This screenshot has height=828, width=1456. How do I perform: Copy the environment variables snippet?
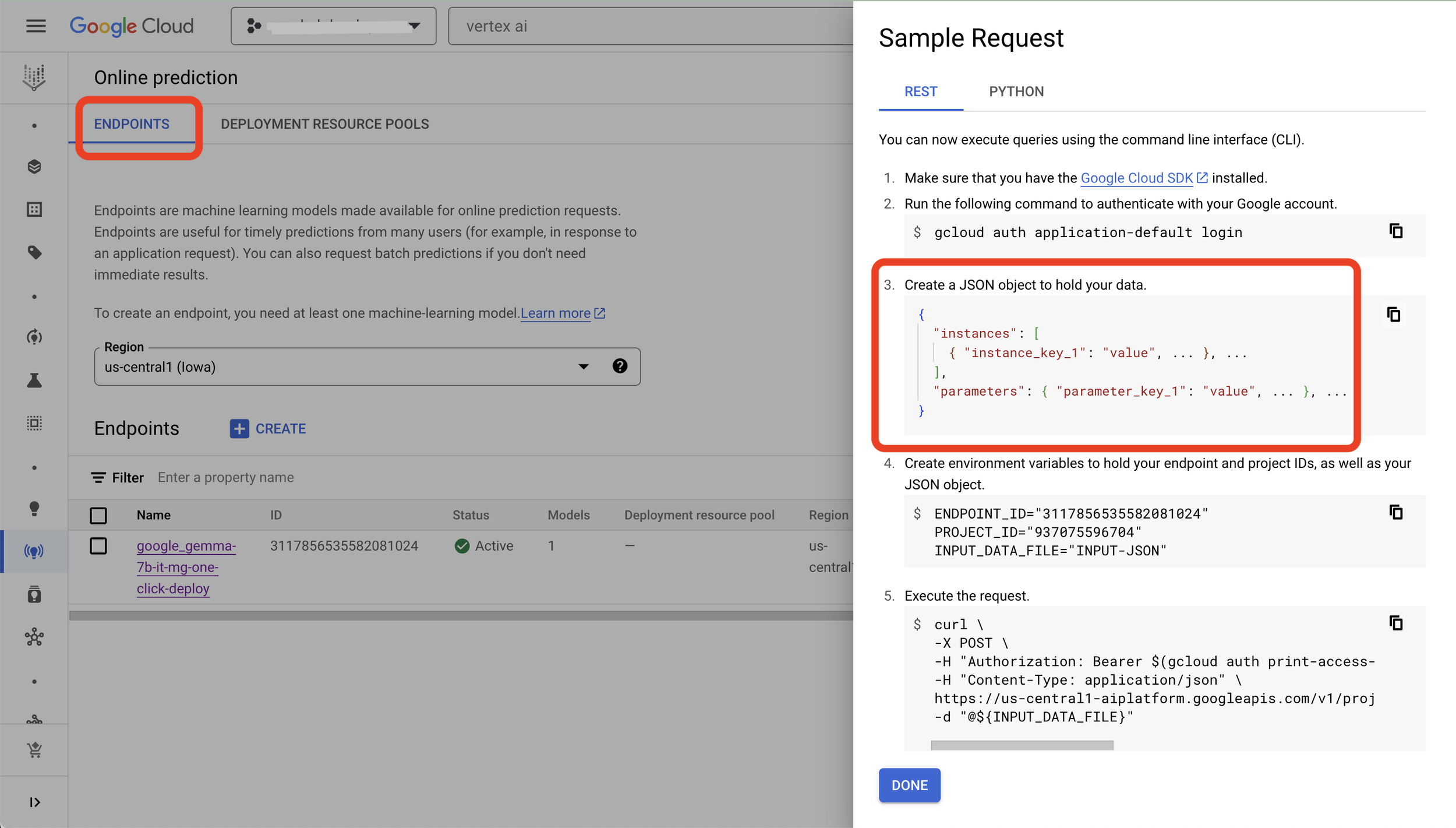[1396, 513]
